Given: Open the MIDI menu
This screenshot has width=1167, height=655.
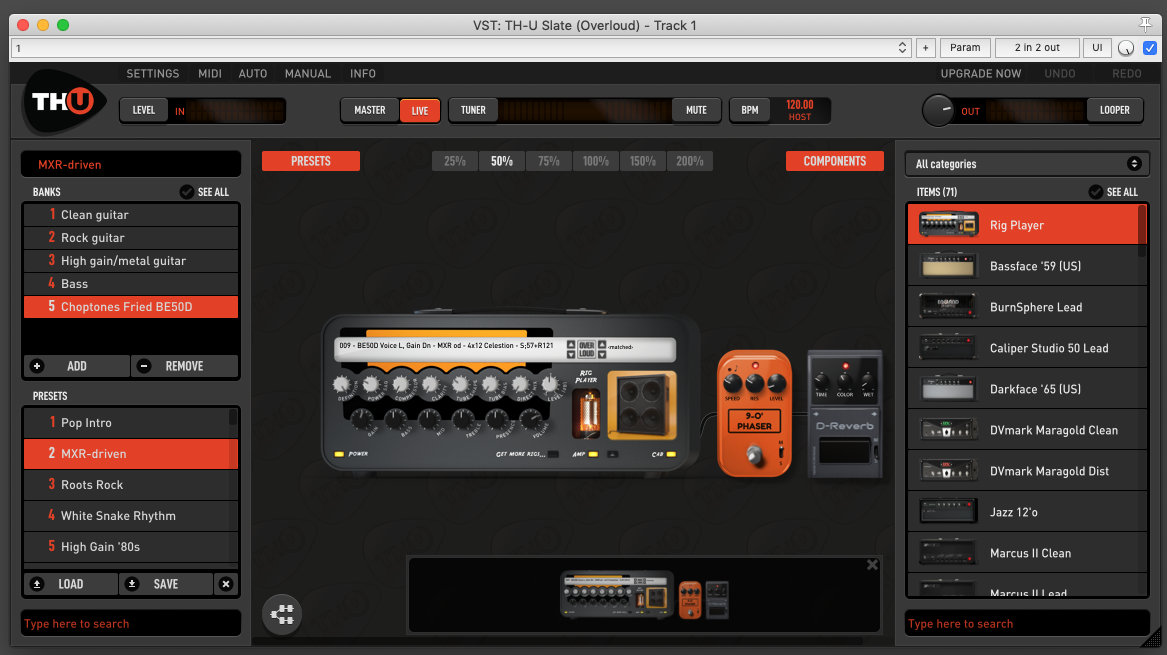Looking at the screenshot, I should [x=210, y=74].
